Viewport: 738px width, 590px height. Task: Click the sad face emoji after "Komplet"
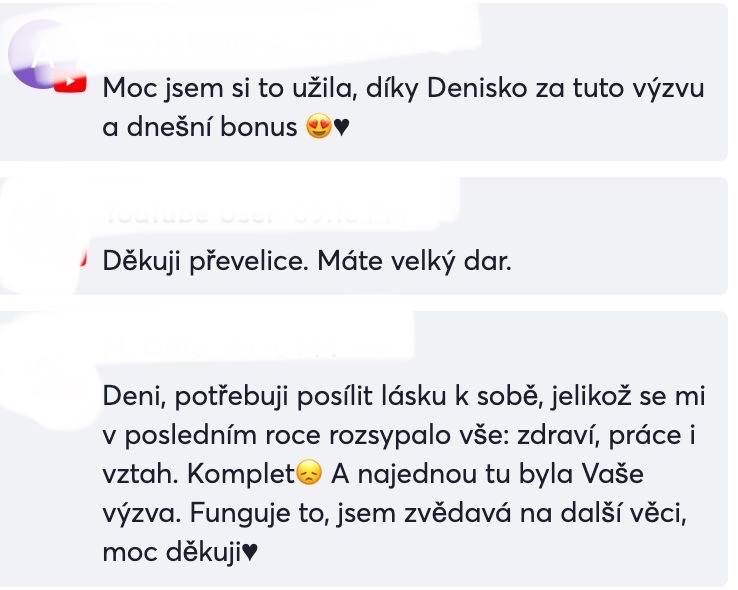309,473
